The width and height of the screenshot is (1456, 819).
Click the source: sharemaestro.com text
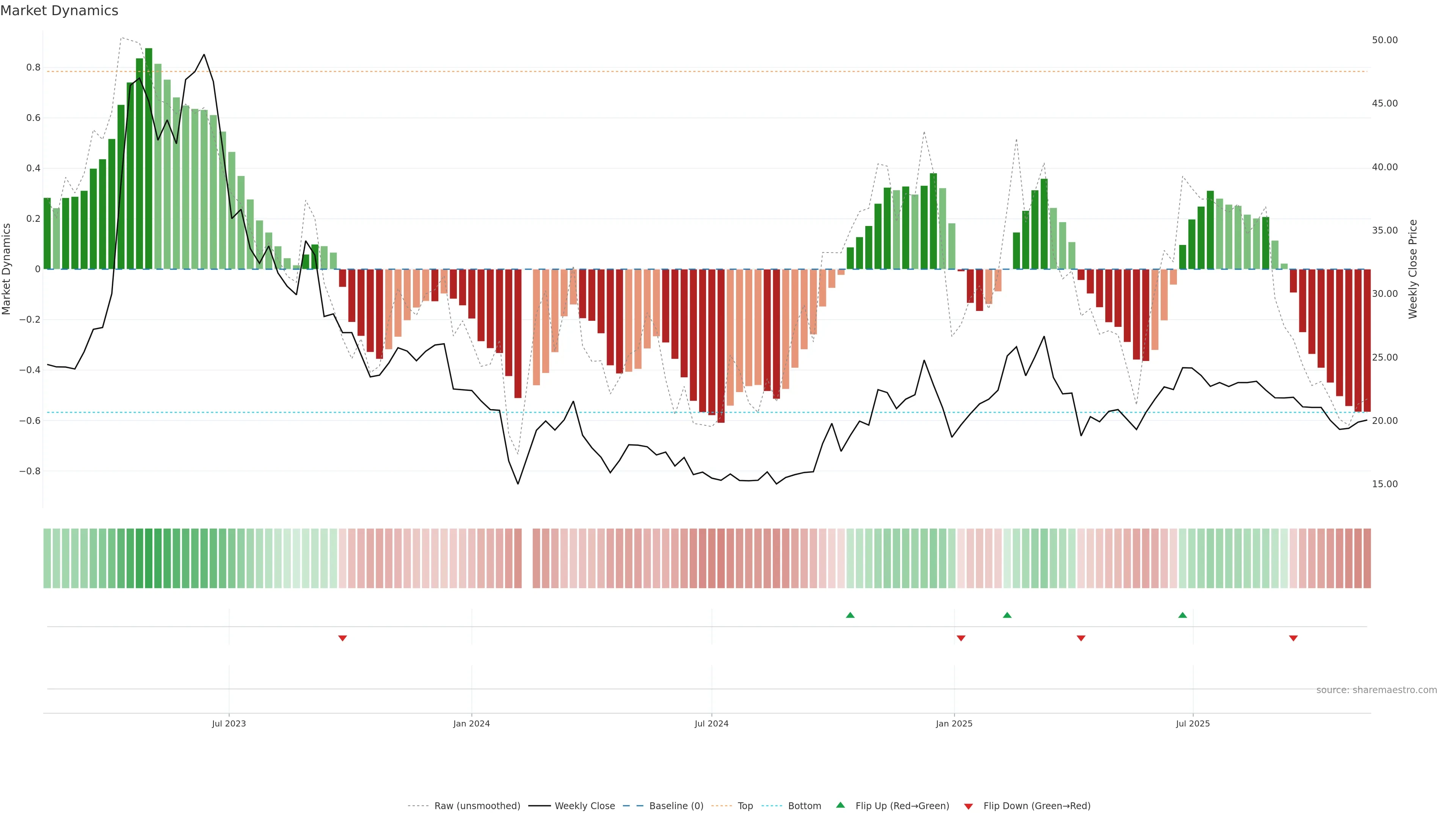[1376, 690]
